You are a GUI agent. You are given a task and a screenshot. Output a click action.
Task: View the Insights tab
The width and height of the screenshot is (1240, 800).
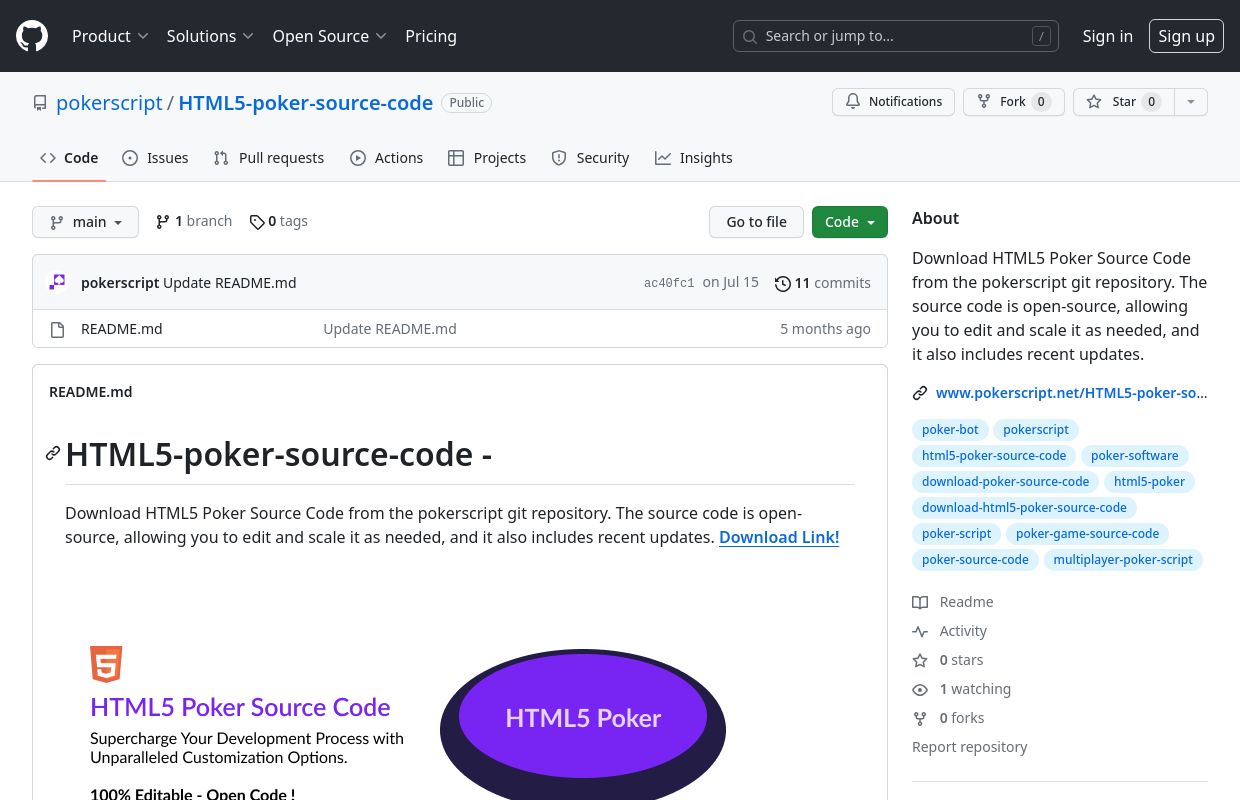pyautogui.click(x=694, y=158)
